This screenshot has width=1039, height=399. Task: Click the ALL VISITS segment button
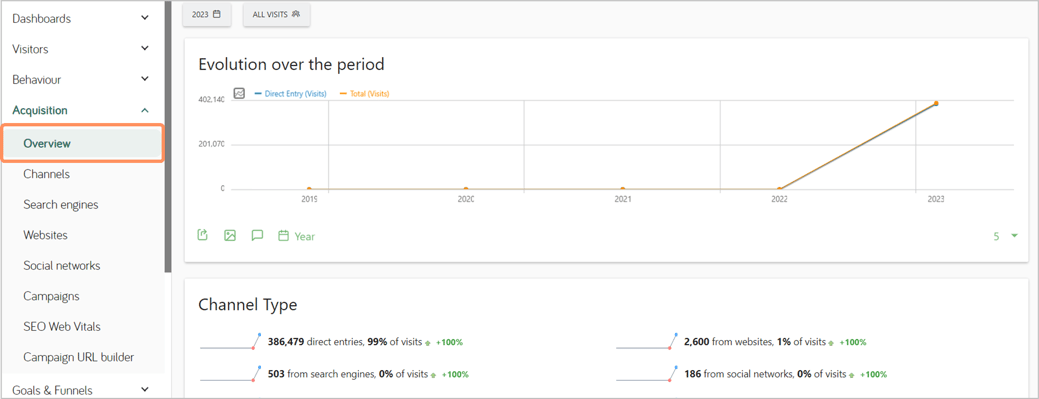tap(276, 14)
